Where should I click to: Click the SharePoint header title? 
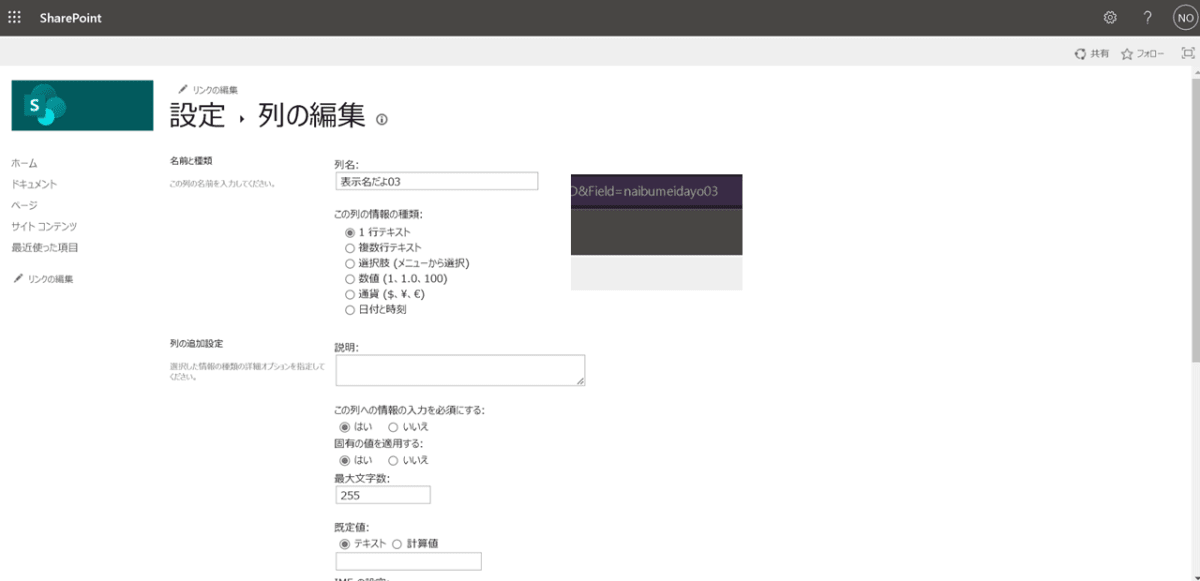click(71, 18)
